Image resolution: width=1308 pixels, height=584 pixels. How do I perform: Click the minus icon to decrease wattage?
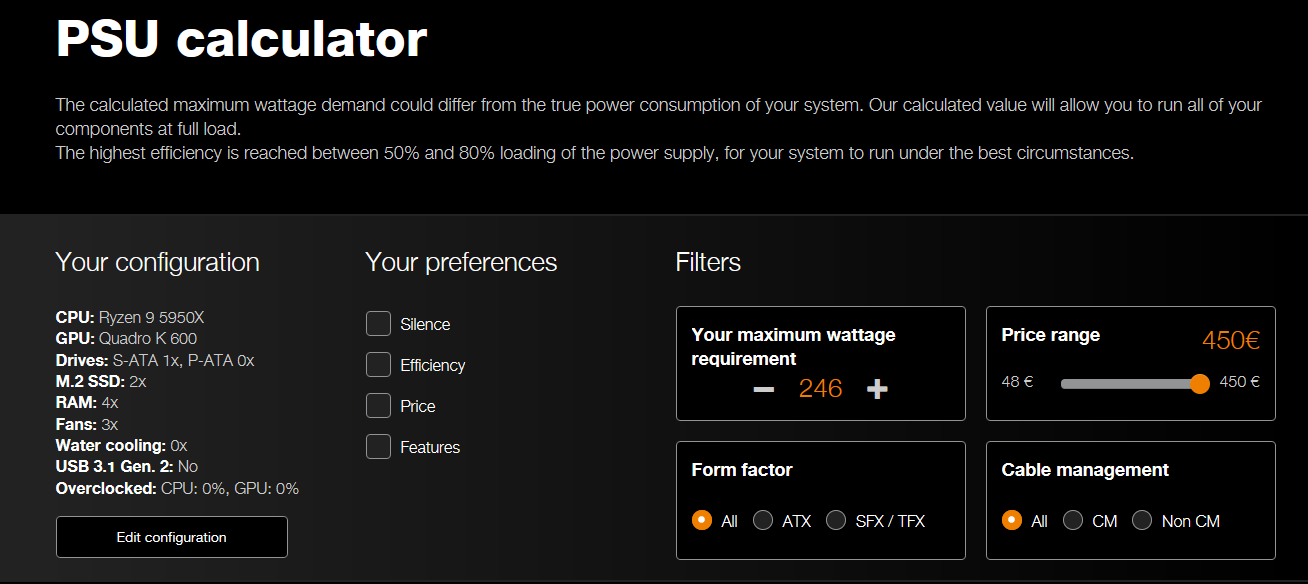pyautogui.click(x=764, y=389)
